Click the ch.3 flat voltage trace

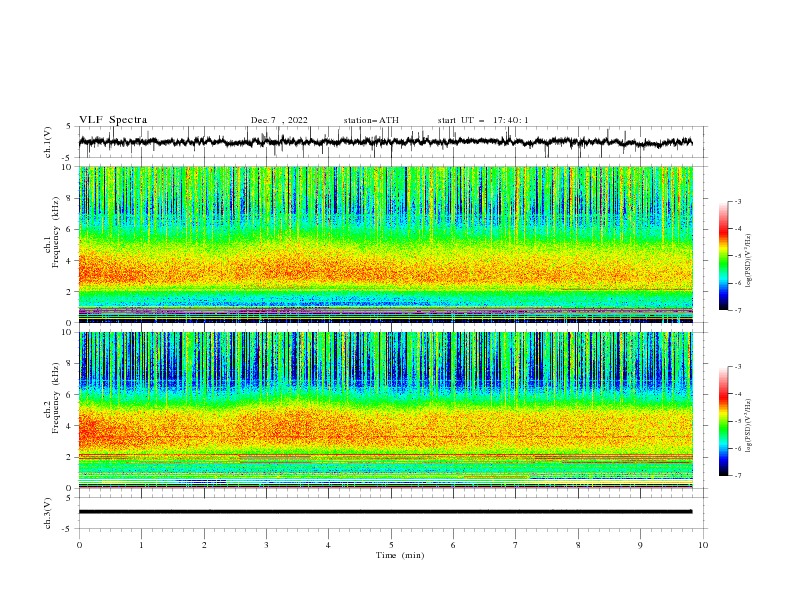click(x=385, y=512)
